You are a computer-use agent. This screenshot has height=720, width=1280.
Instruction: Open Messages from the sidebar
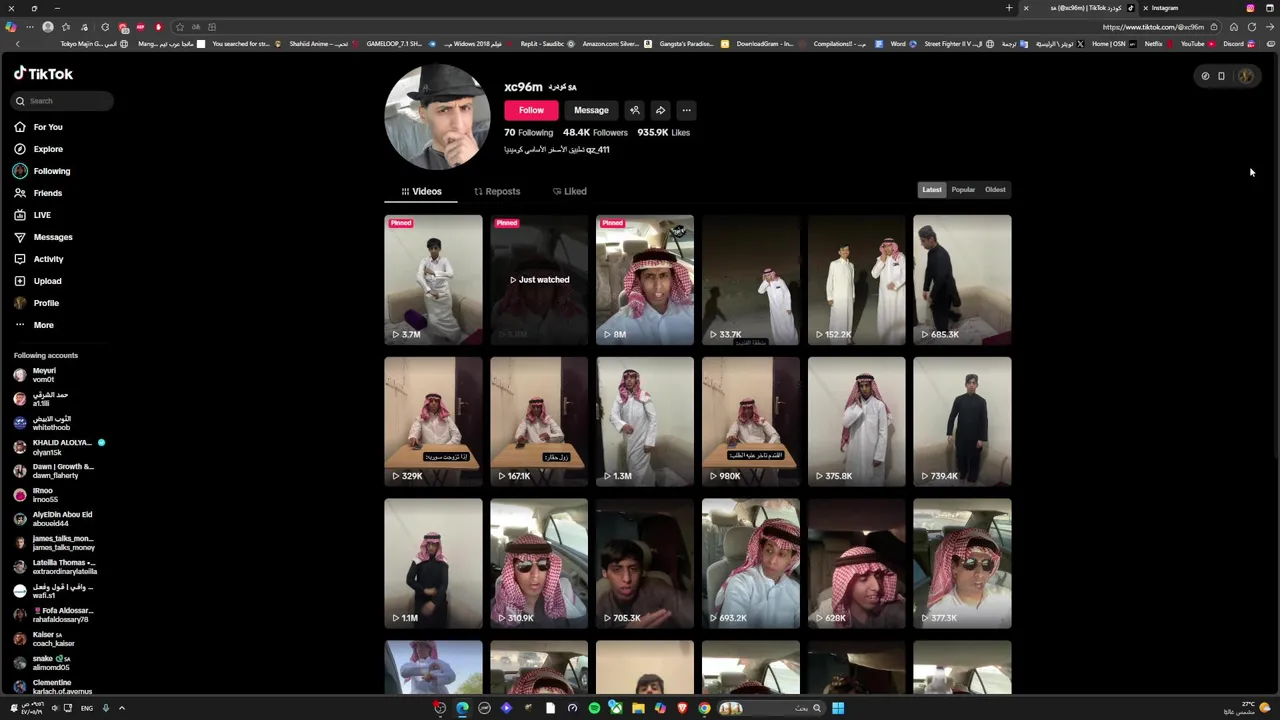43,237
